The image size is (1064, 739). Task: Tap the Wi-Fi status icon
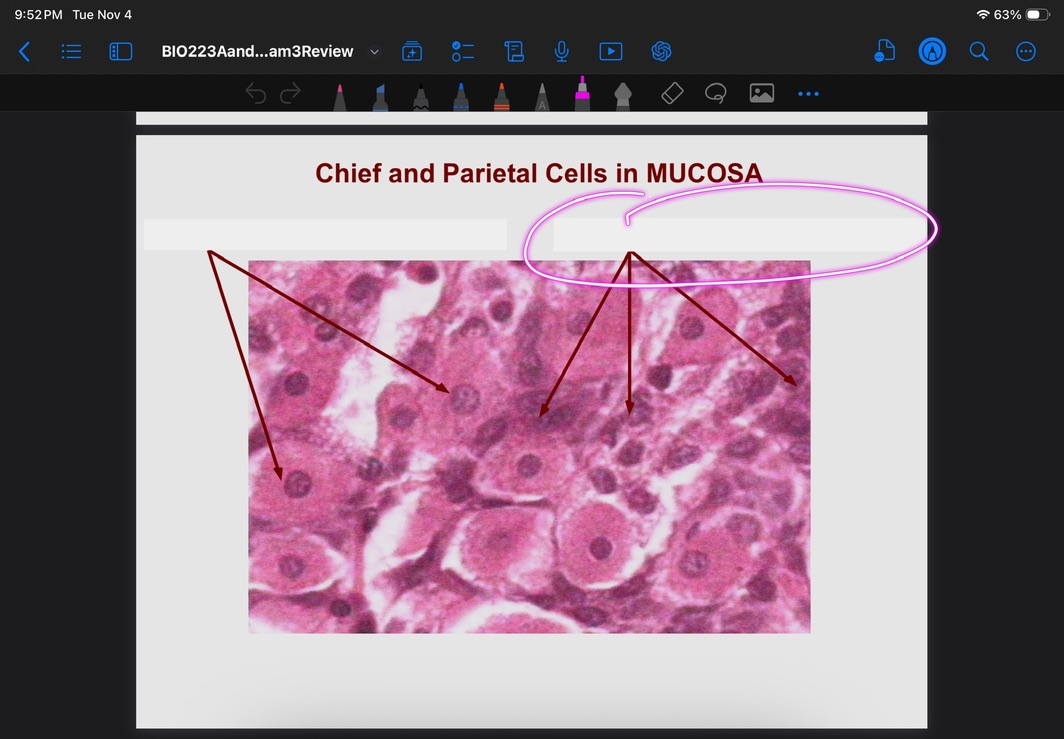[983, 14]
